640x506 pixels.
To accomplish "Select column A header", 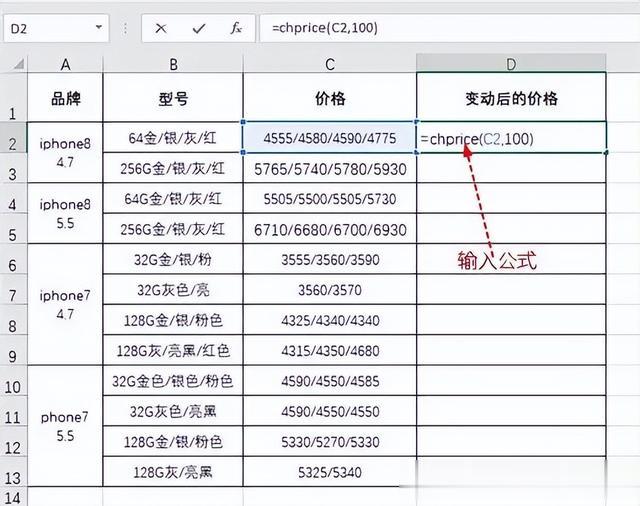I will 65,64.
